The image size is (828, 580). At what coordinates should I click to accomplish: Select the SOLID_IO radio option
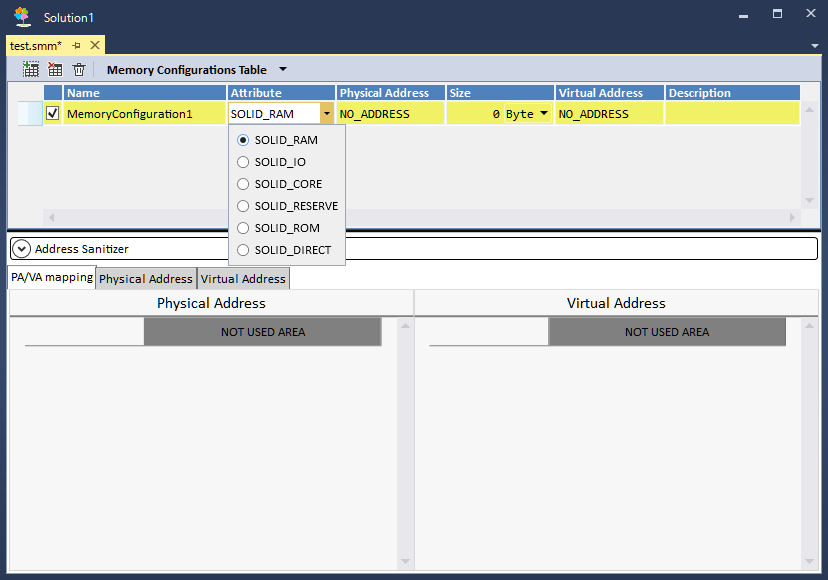tap(243, 162)
